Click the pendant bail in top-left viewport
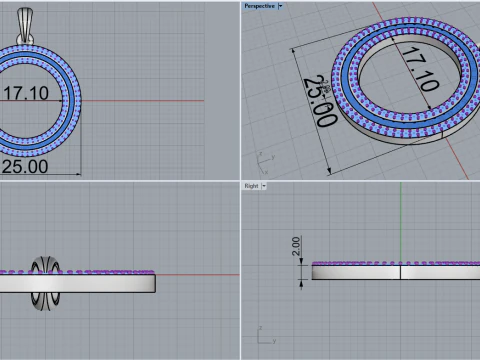 (x=25, y=26)
